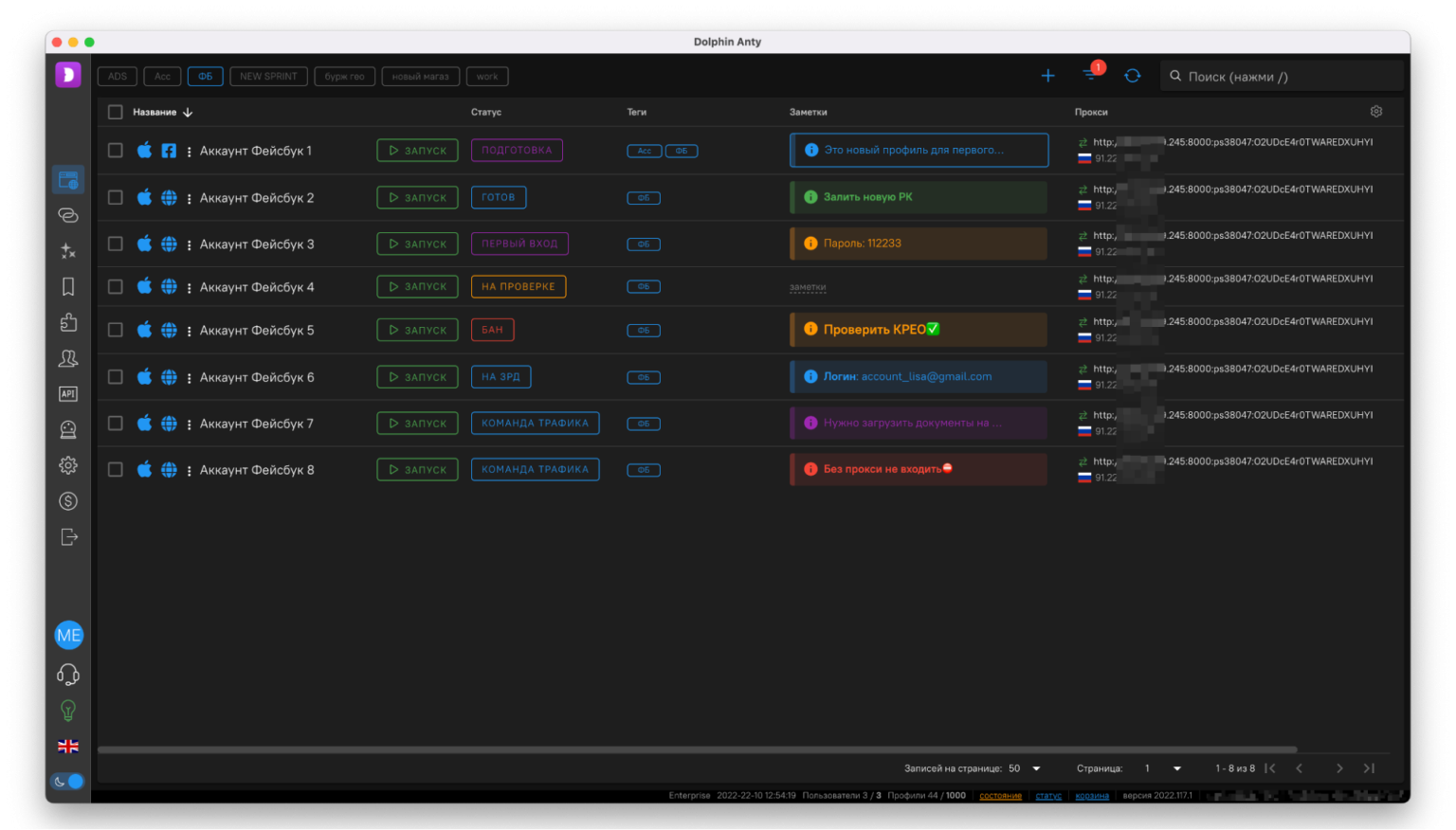Select the новый магаз filter tab
Image resolution: width=1456 pixels, height=830 pixels.
pos(421,77)
